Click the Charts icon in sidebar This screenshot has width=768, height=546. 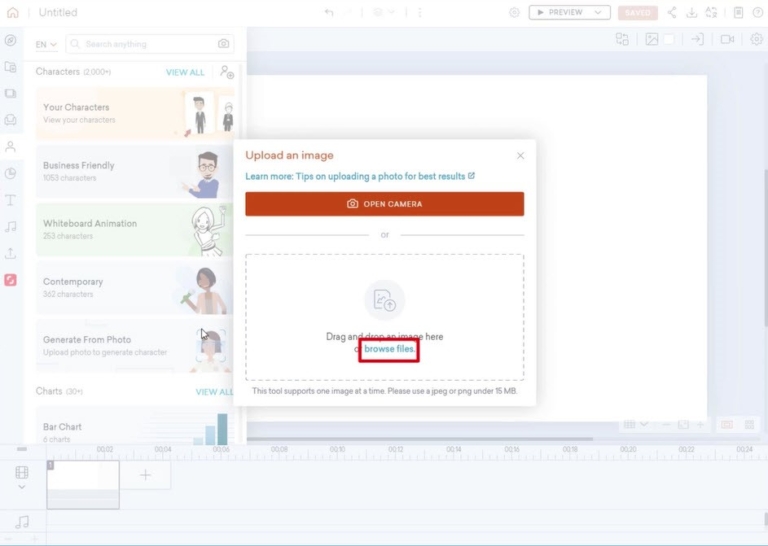10,173
